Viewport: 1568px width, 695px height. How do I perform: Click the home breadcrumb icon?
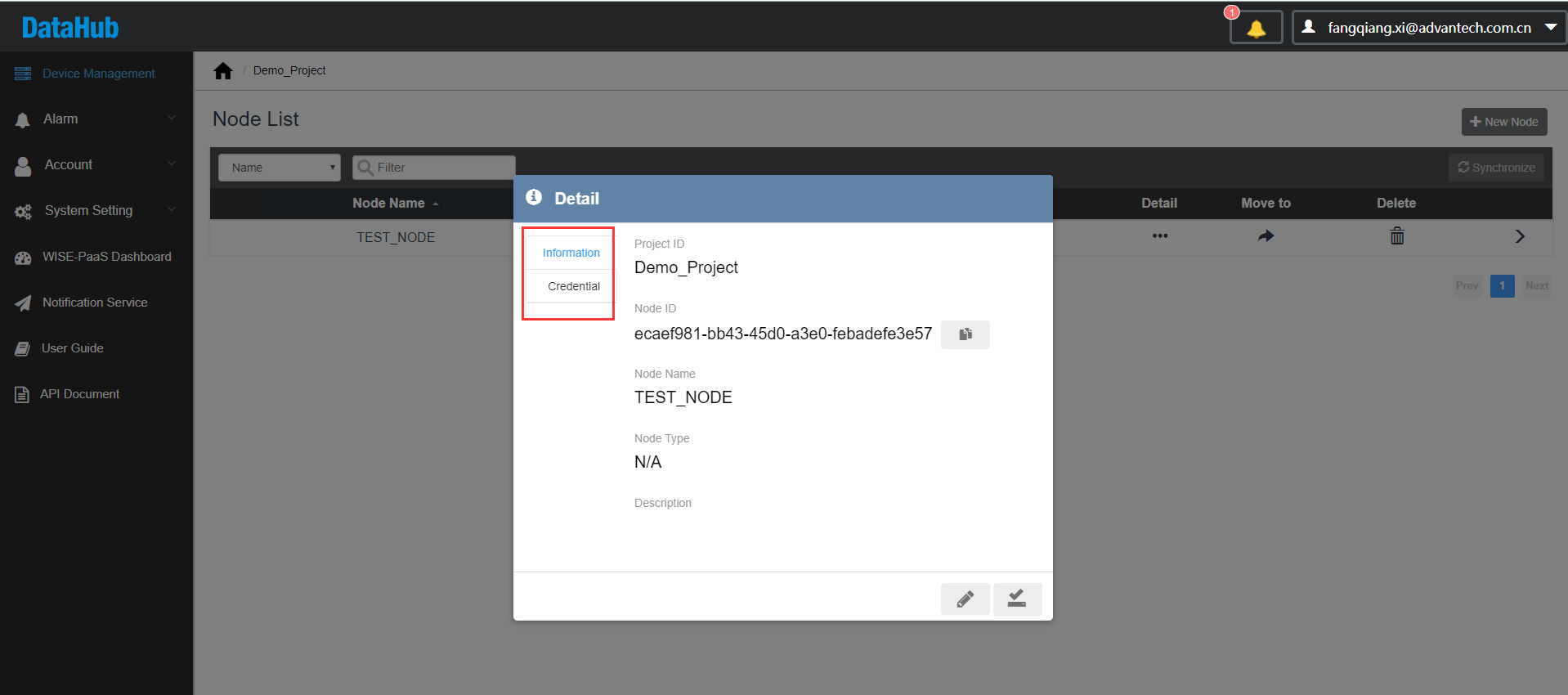[x=223, y=71]
